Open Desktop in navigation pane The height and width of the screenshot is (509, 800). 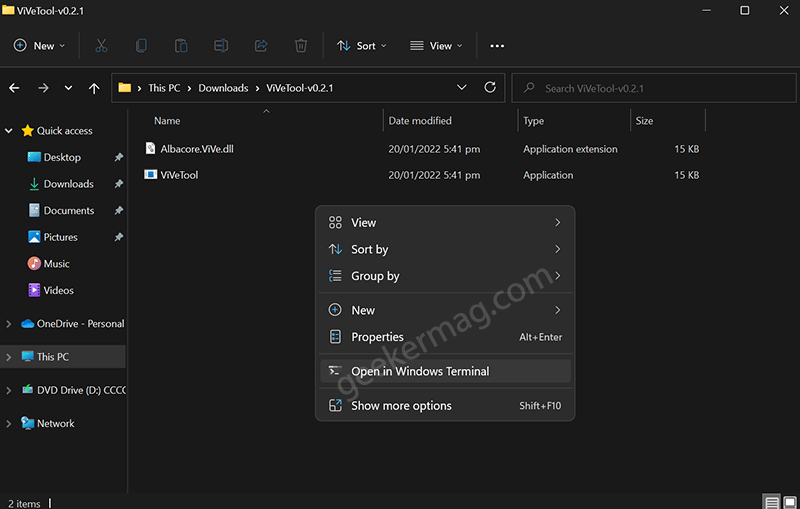coord(62,157)
